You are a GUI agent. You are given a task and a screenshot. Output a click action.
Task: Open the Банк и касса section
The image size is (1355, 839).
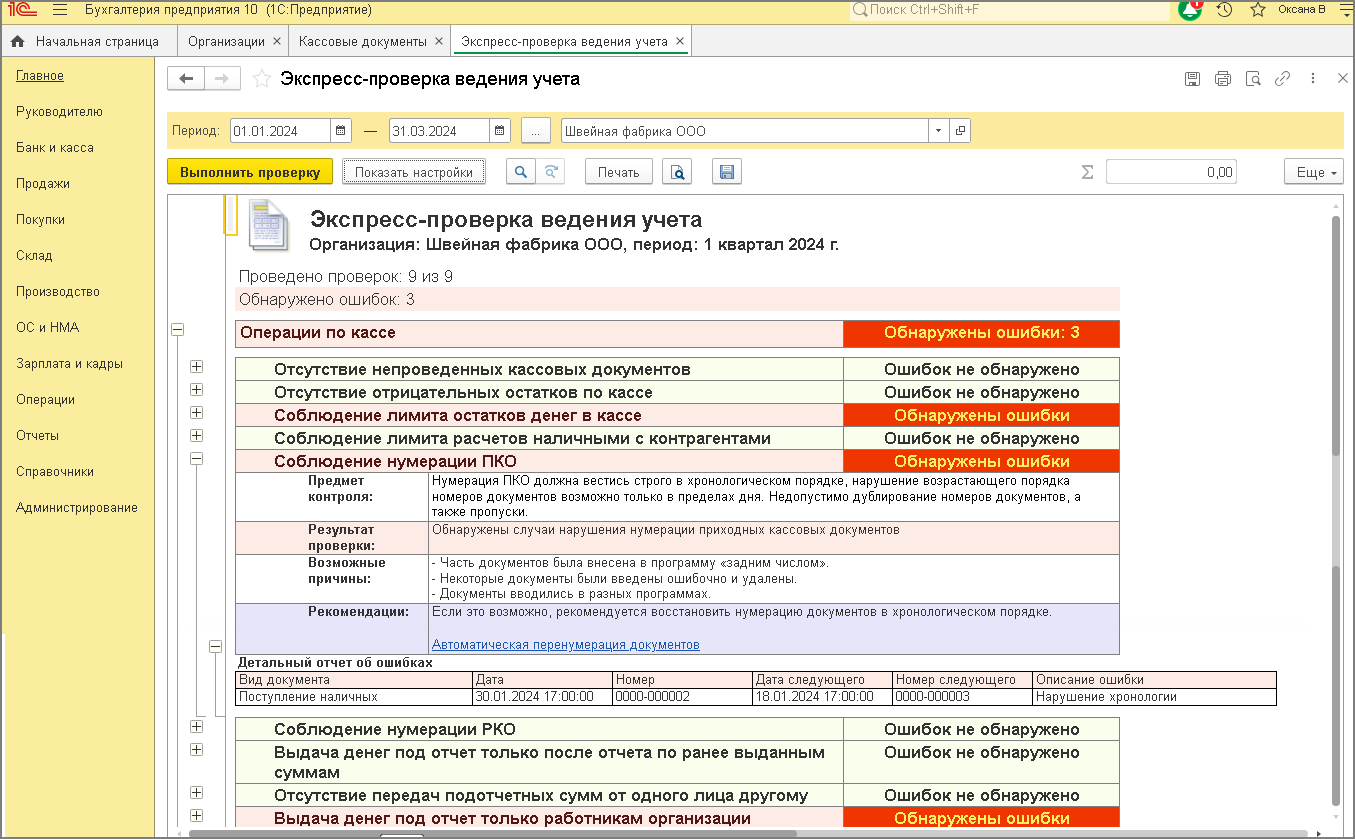(55, 148)
